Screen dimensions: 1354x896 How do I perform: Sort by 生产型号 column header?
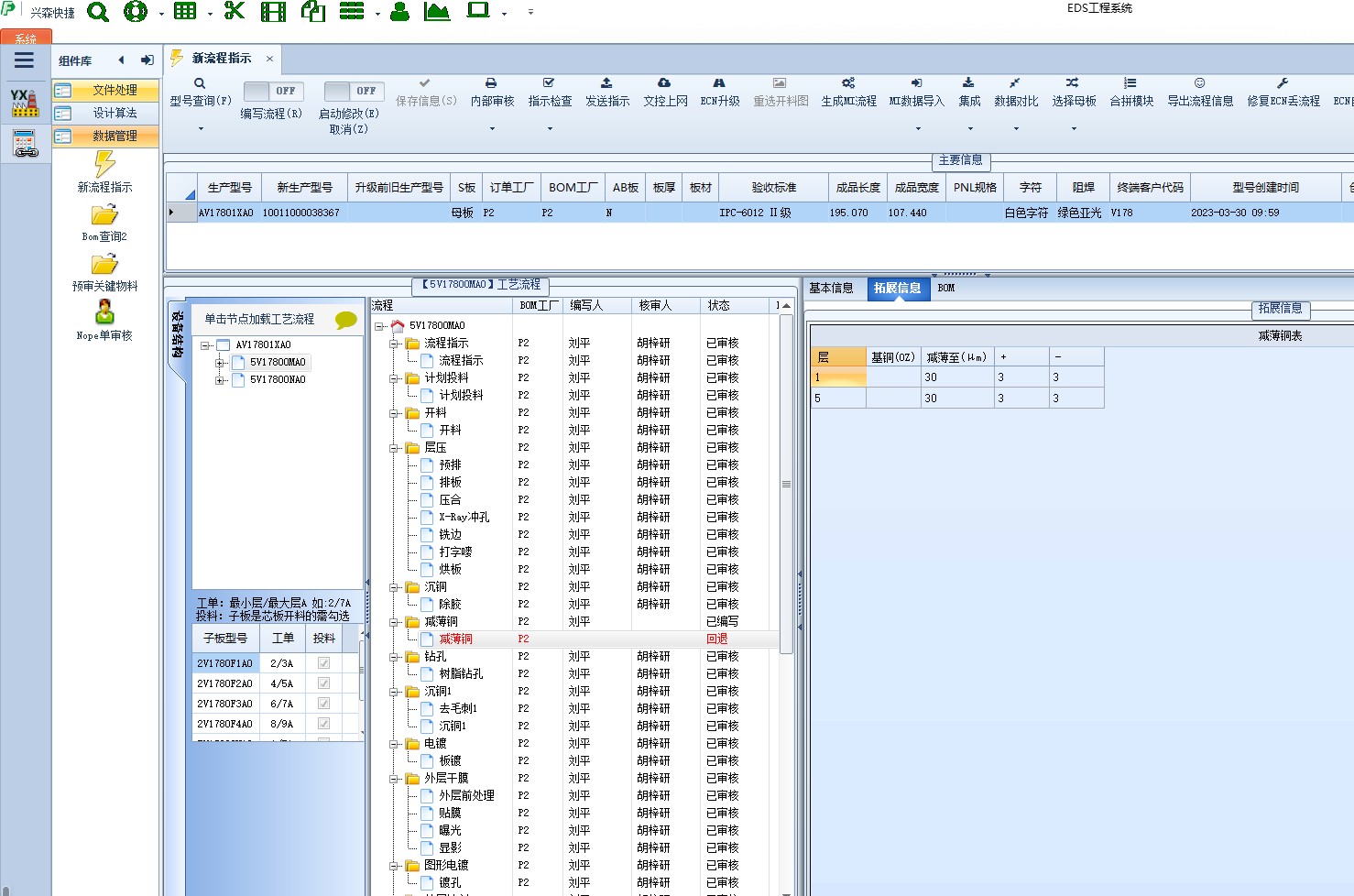tap(229, 187)
